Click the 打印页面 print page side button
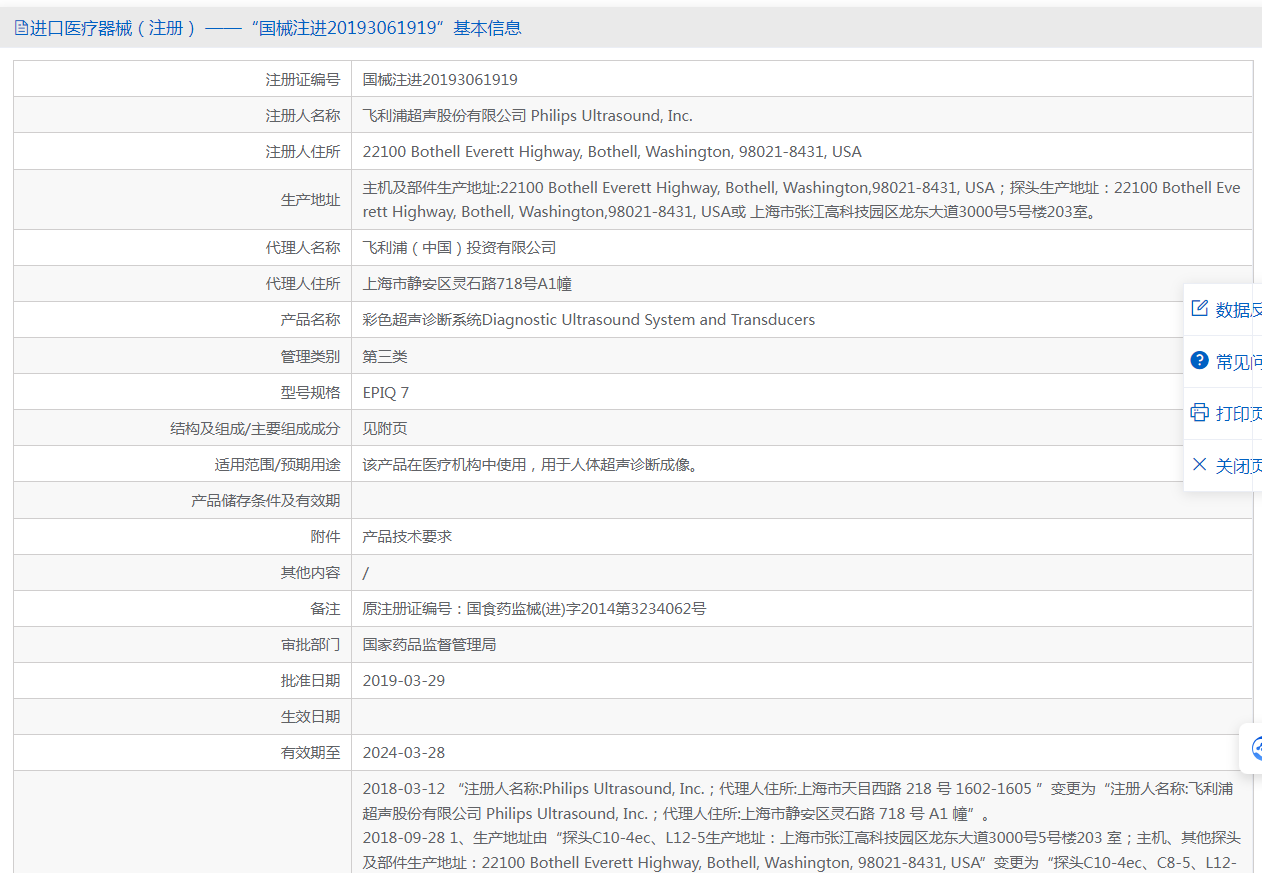1262x873 pixels. pyautogui.click(x=1223, y=414)
